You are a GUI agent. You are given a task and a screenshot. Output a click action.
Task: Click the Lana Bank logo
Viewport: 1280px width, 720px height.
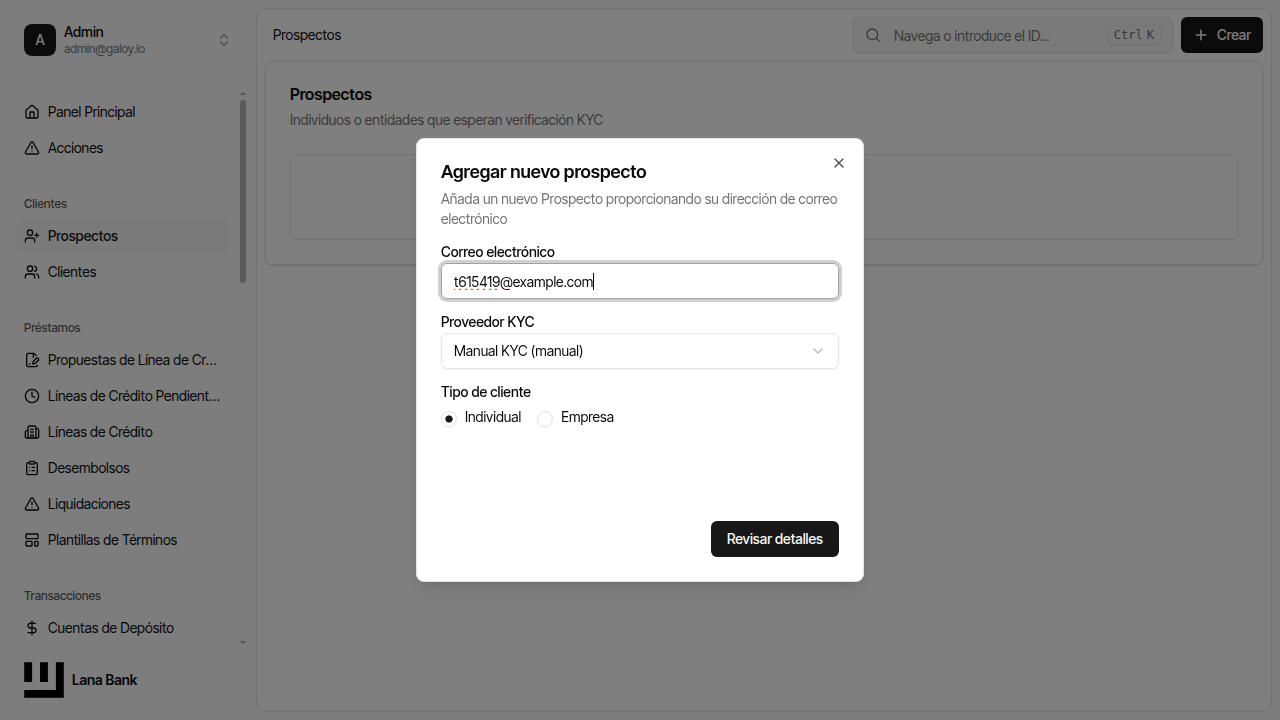pos(44,680)
